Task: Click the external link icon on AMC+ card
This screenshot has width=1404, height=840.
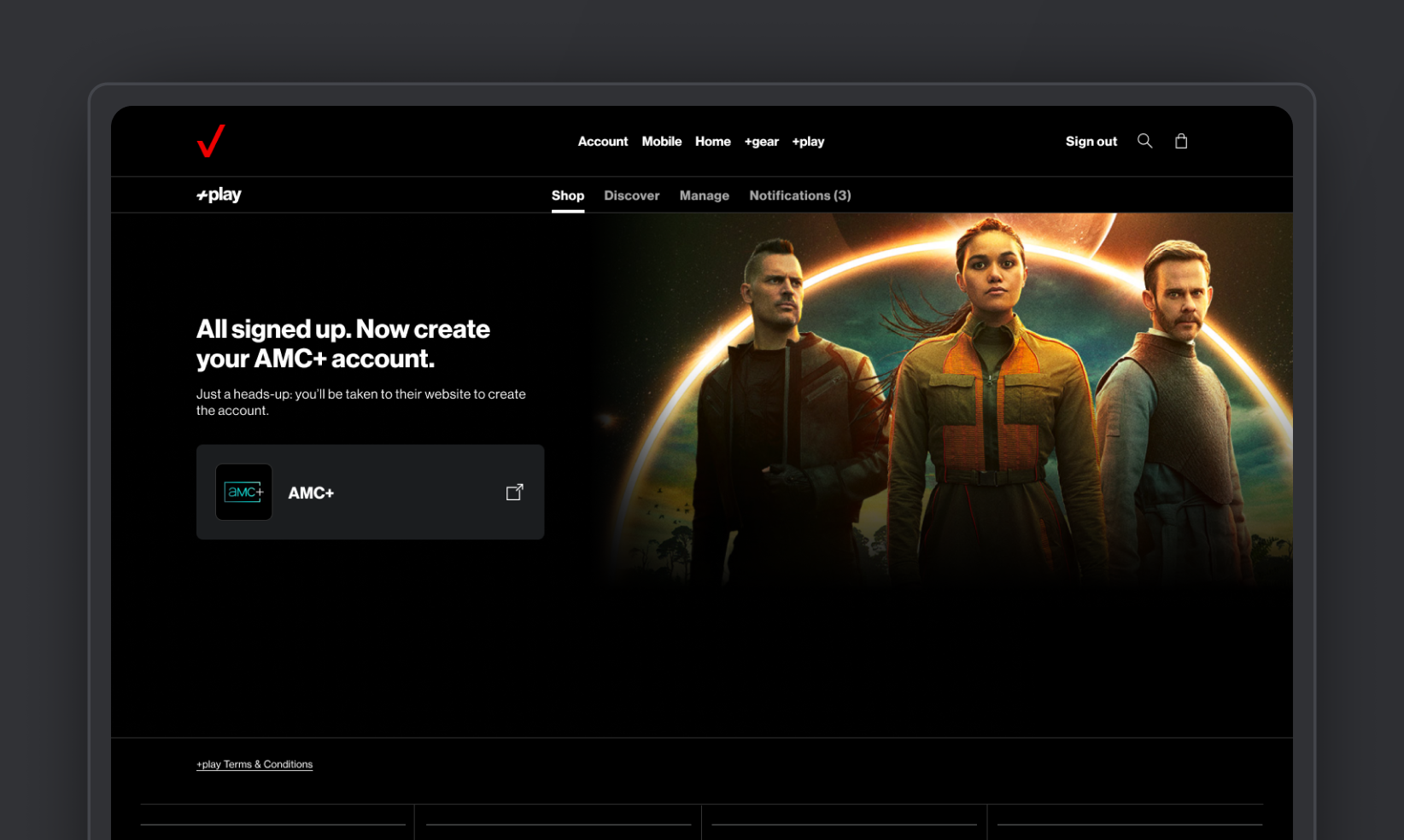Action: click(x=514, y=492)
